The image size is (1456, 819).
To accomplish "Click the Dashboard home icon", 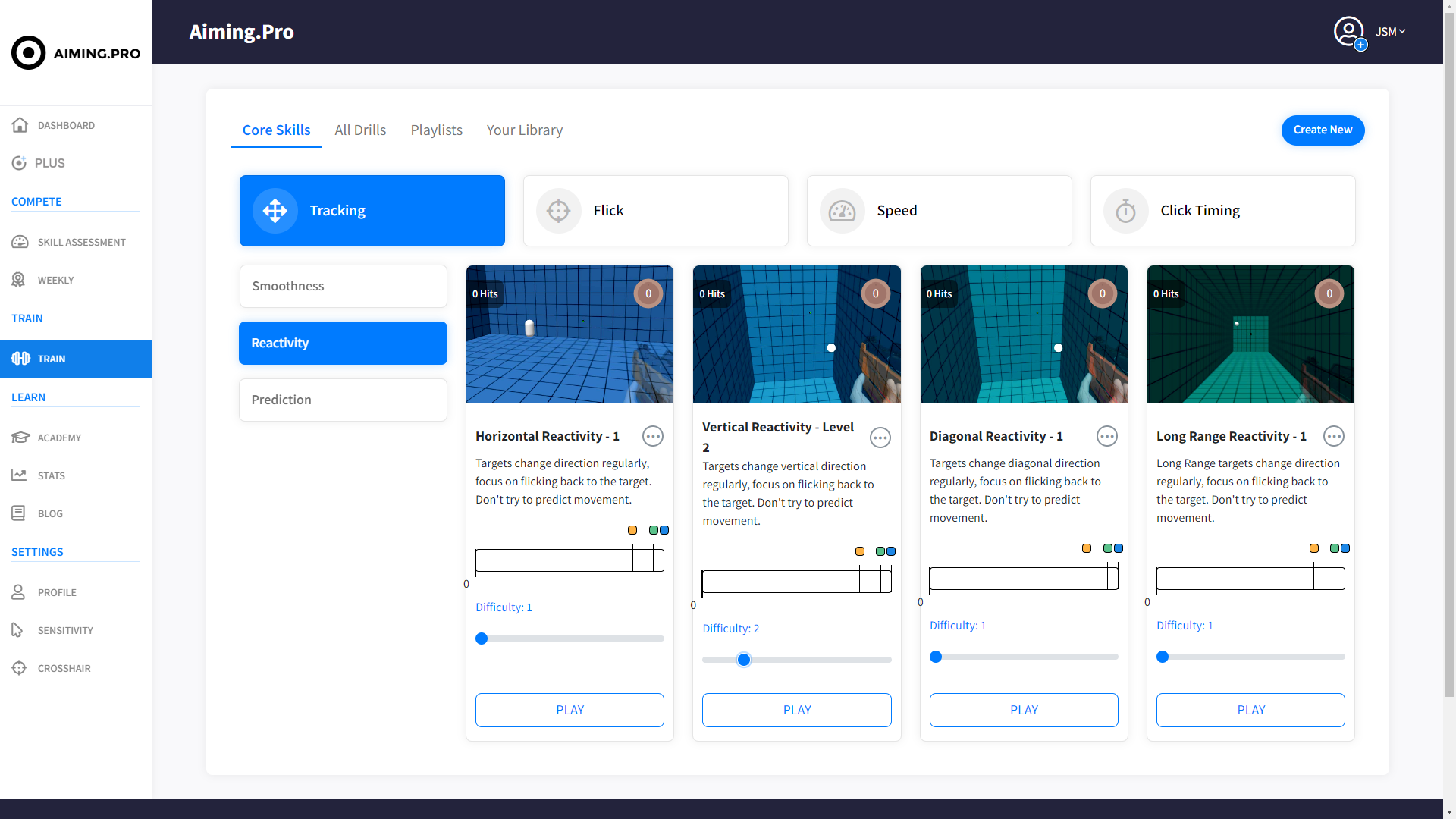I will 20,125.
